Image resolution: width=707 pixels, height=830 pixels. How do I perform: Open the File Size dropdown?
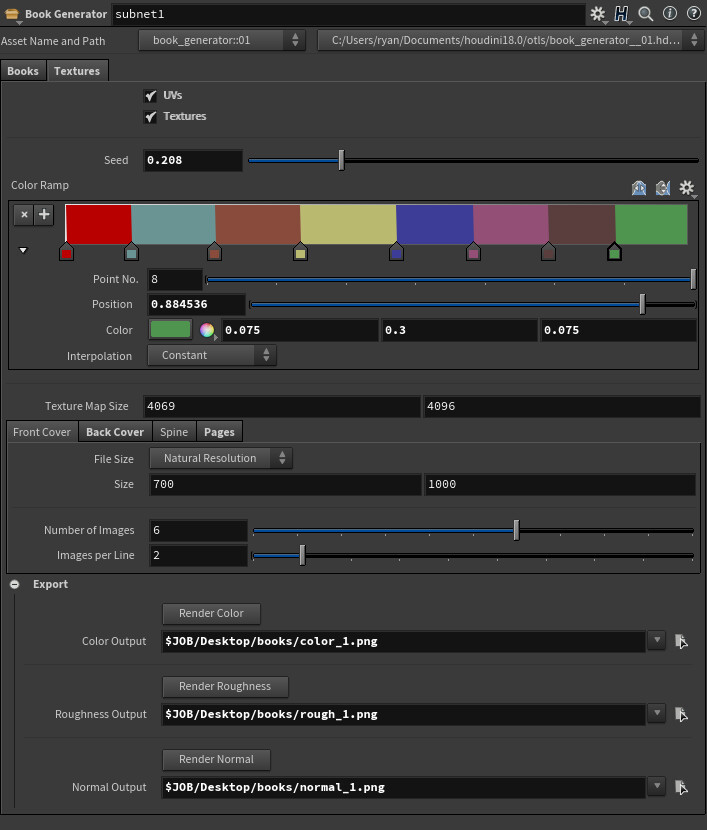(x=221, y=458)
